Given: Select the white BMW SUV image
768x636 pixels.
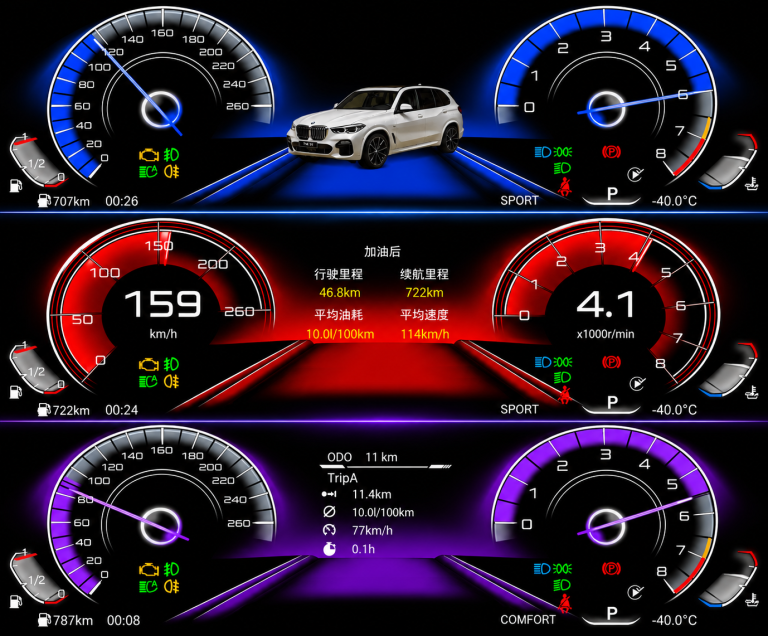Looking at the screenshot, I should (x=375, y=126).
